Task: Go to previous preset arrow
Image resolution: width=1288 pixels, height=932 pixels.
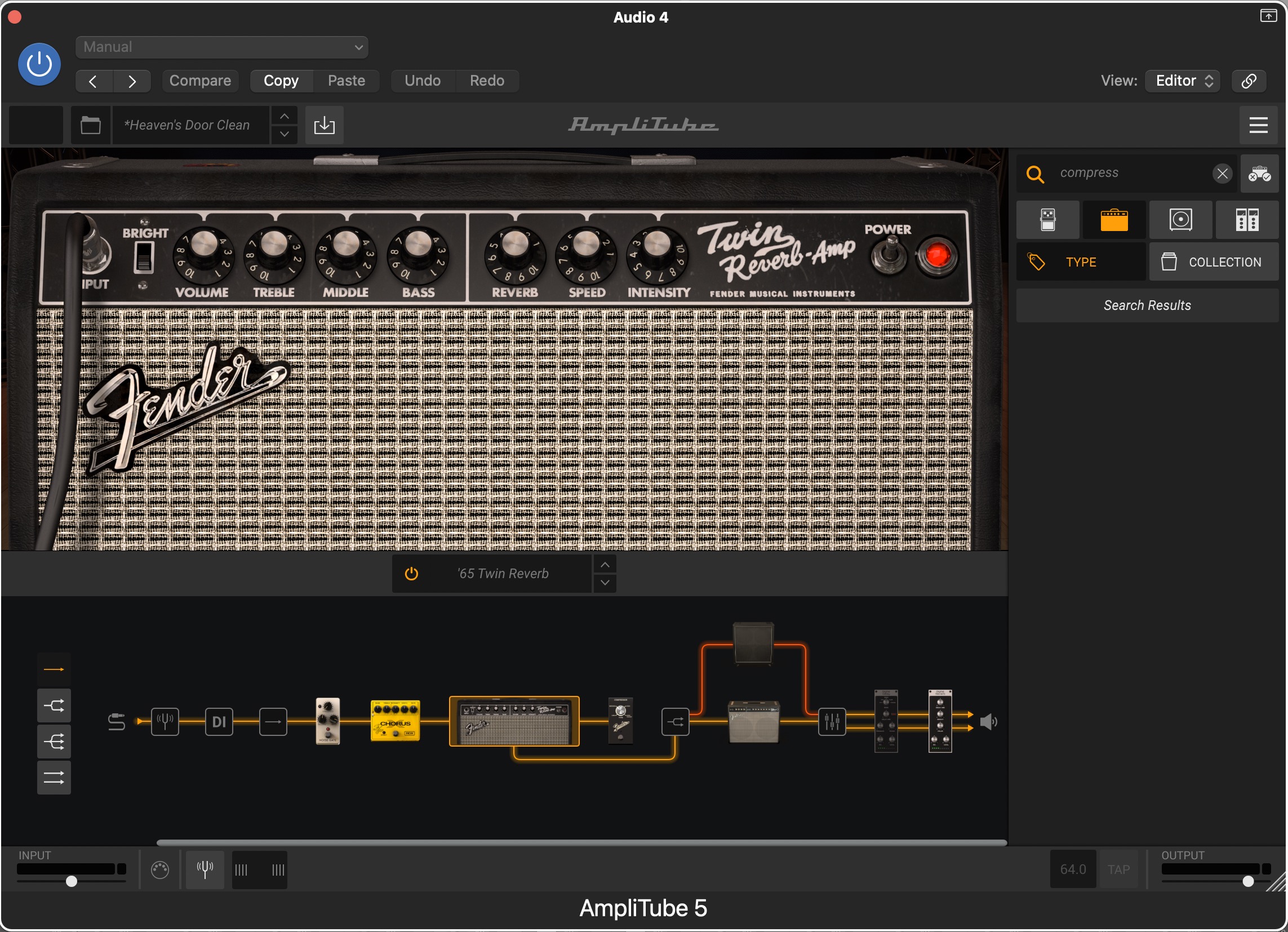Action: (x=94, y=81)
